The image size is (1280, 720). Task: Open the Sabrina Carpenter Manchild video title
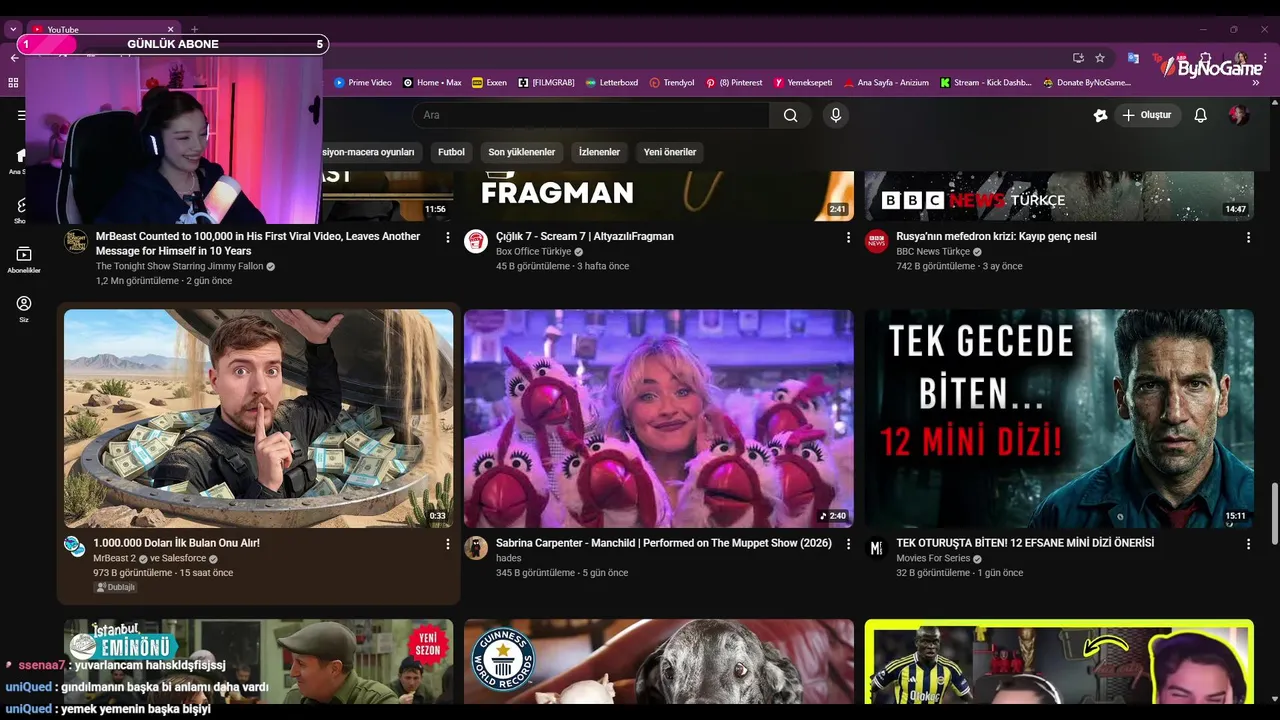[x=664, y=543]
